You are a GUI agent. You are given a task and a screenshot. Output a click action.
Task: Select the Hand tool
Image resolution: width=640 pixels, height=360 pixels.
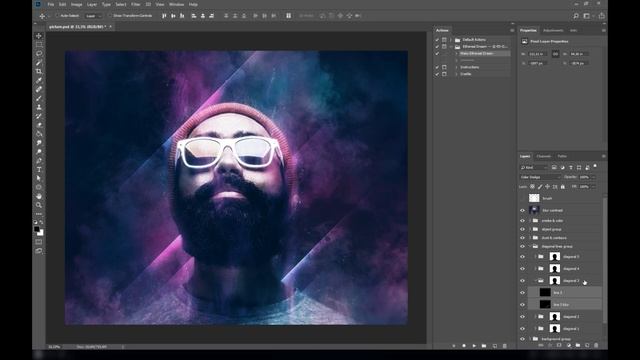click(x=39, y=196)
